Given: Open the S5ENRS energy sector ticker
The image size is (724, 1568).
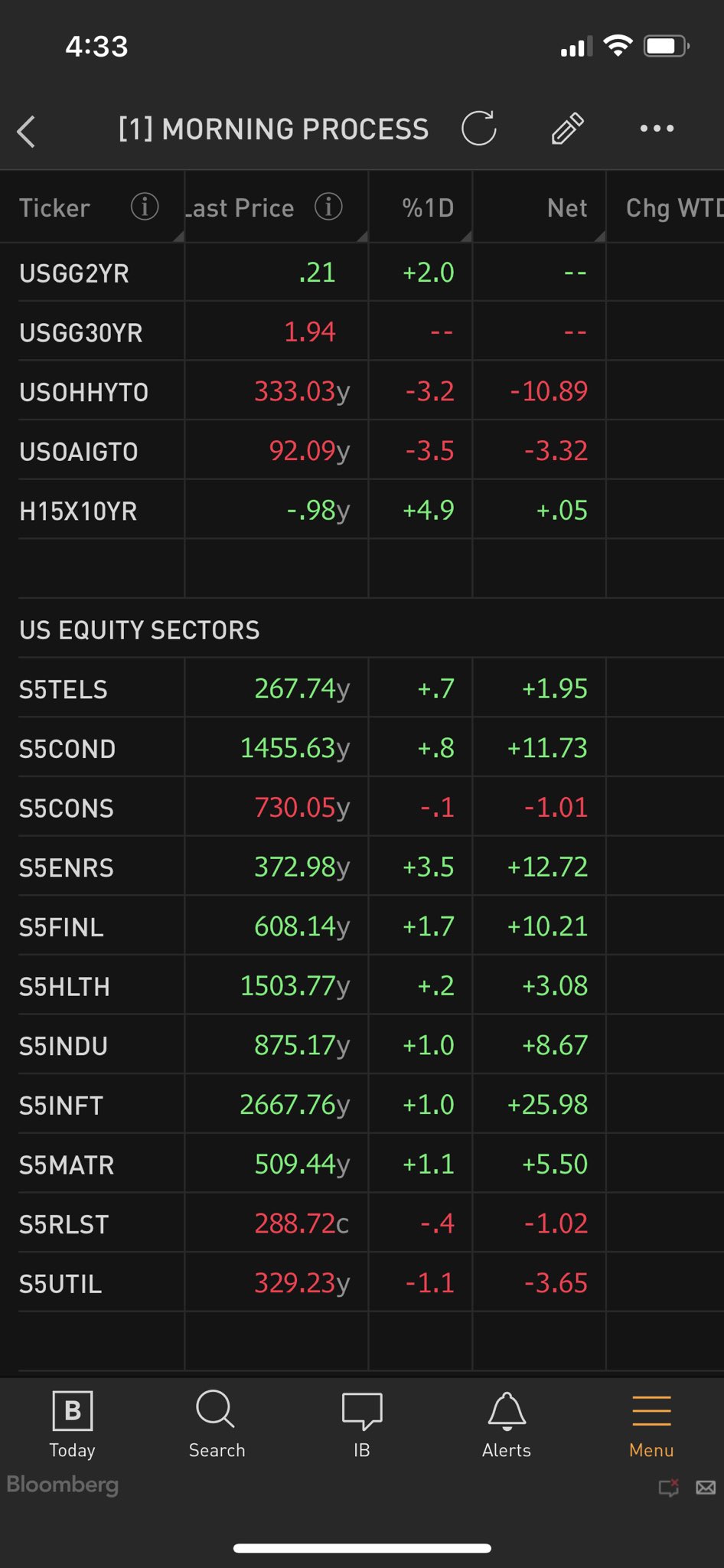Looking at the screenshot, I should coord(67,868).
